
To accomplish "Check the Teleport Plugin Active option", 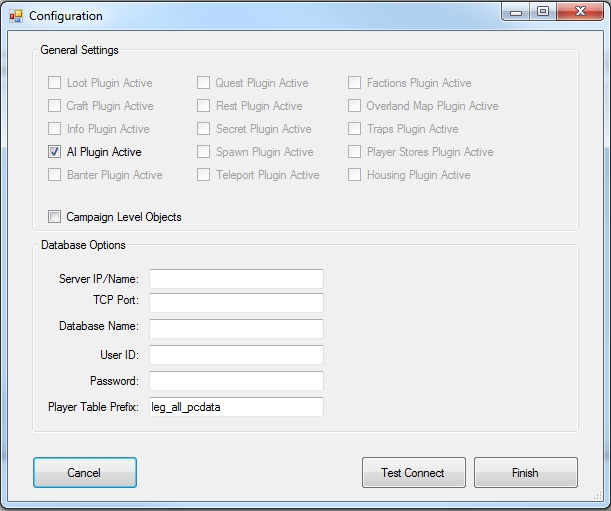I will click(204, 175).
